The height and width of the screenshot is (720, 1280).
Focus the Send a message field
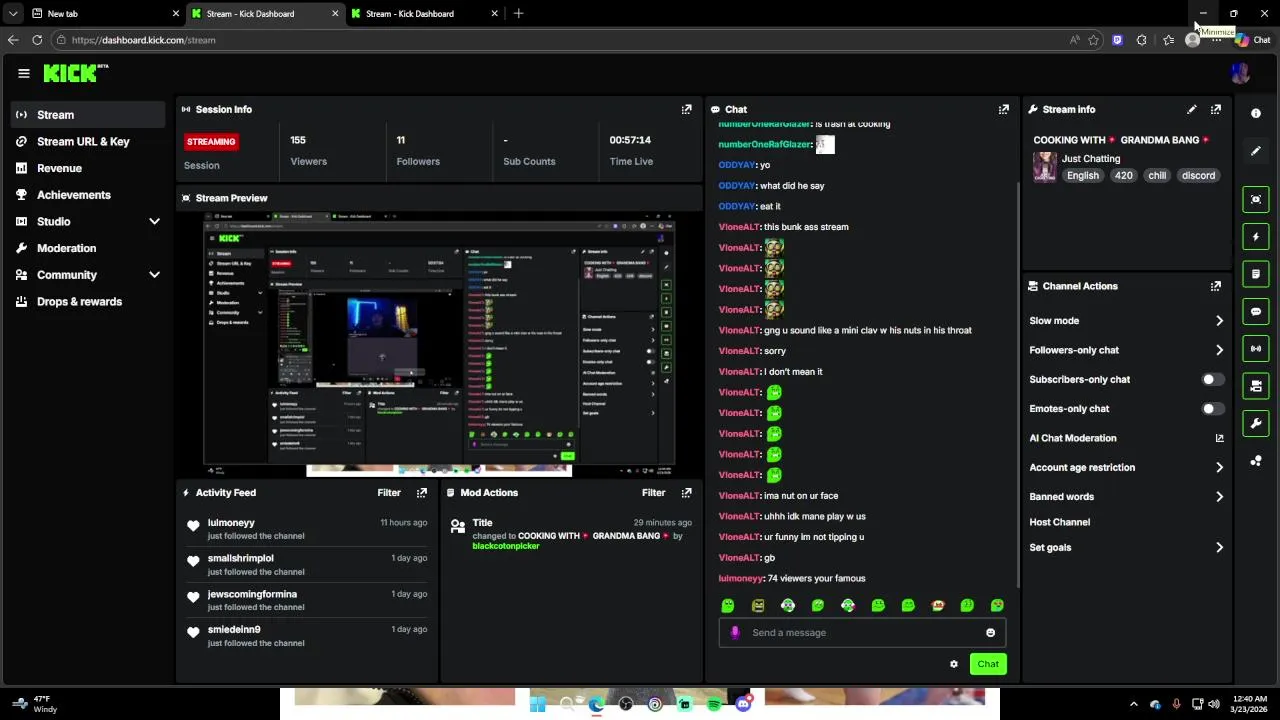tap(862, 632)
